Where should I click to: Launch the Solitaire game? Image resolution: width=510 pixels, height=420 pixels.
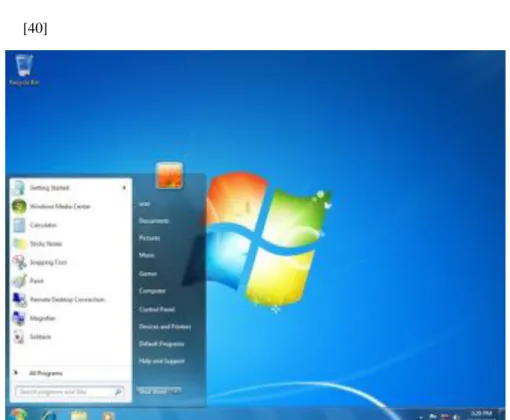pyautogui.click(x=70, y=337)
